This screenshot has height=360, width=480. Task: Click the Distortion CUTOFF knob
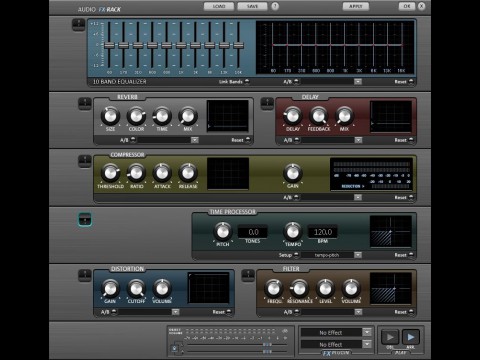pyautogui.click(x=136, y=289)
